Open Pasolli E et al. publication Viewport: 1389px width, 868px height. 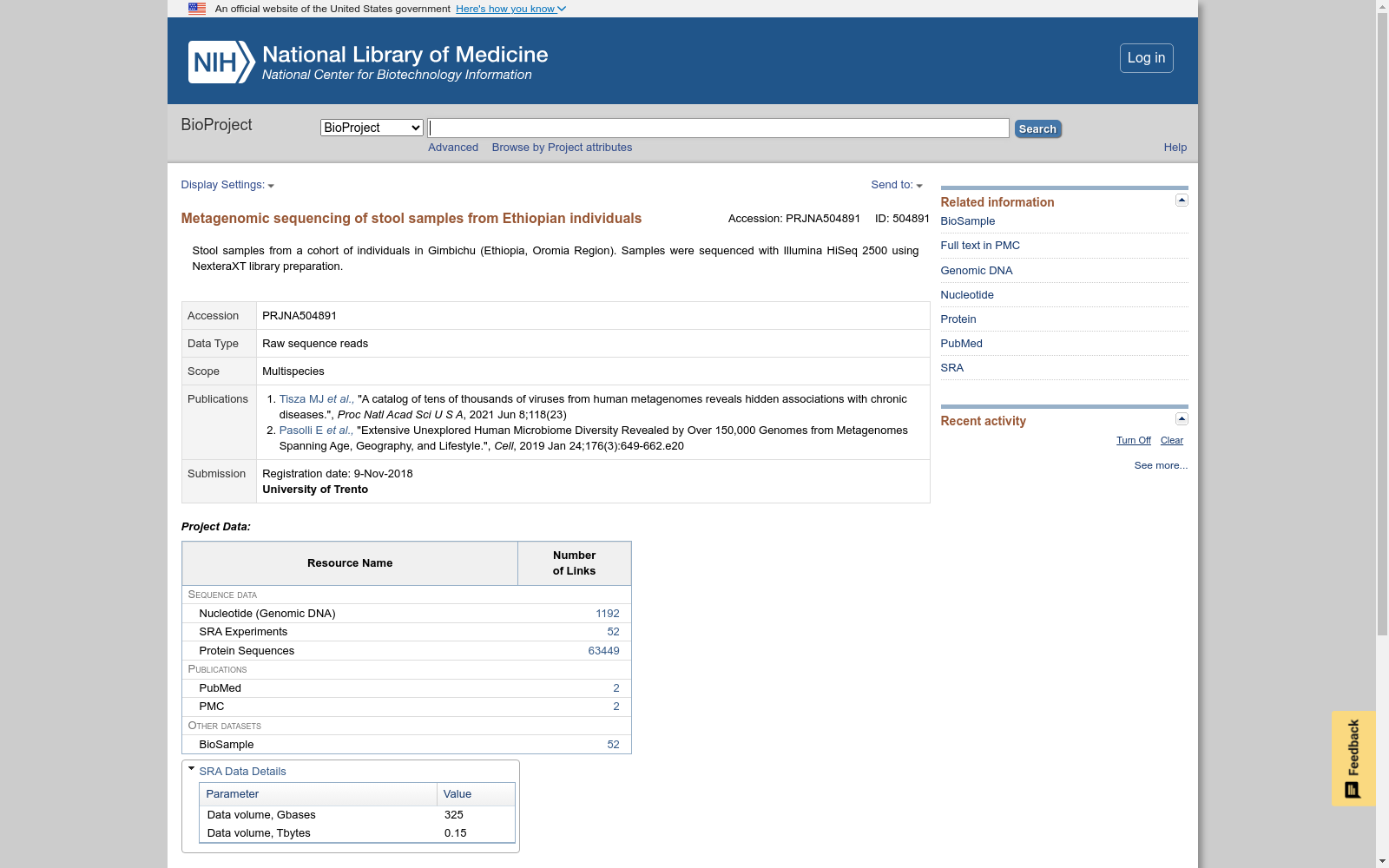click(315, 431)
